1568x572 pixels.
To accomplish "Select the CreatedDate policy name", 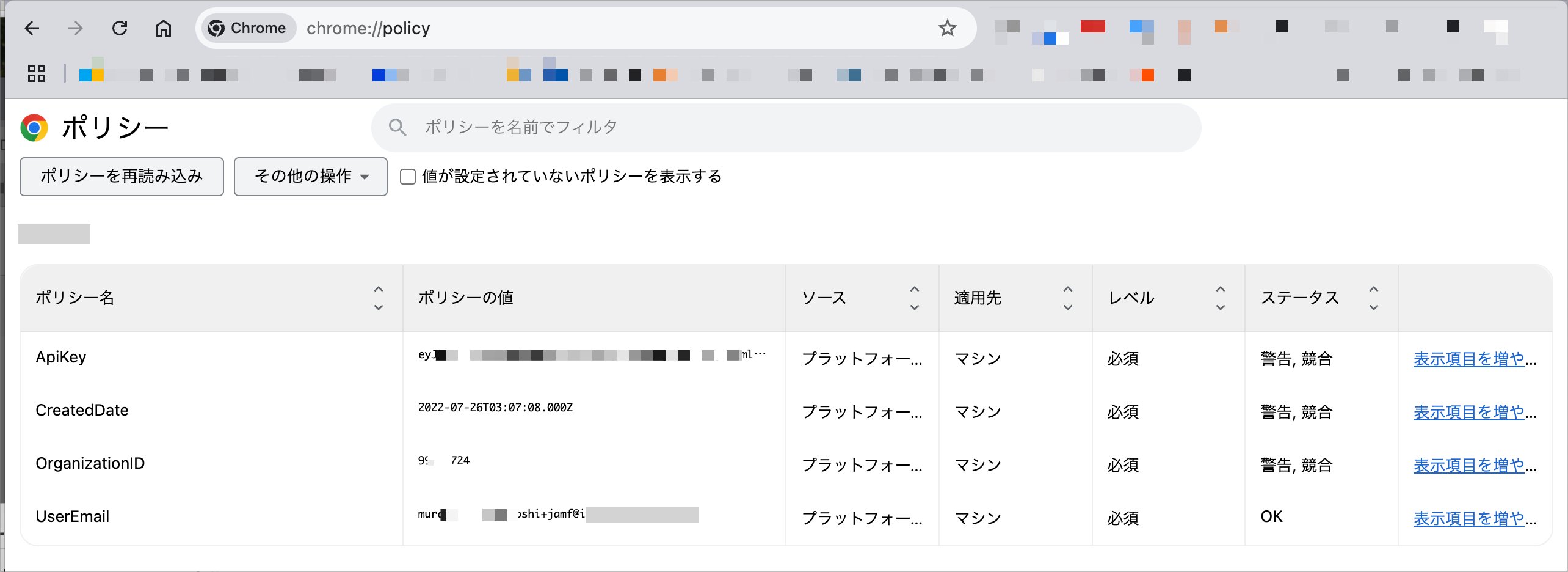I will pyautogui.click(x=82, y=410).
